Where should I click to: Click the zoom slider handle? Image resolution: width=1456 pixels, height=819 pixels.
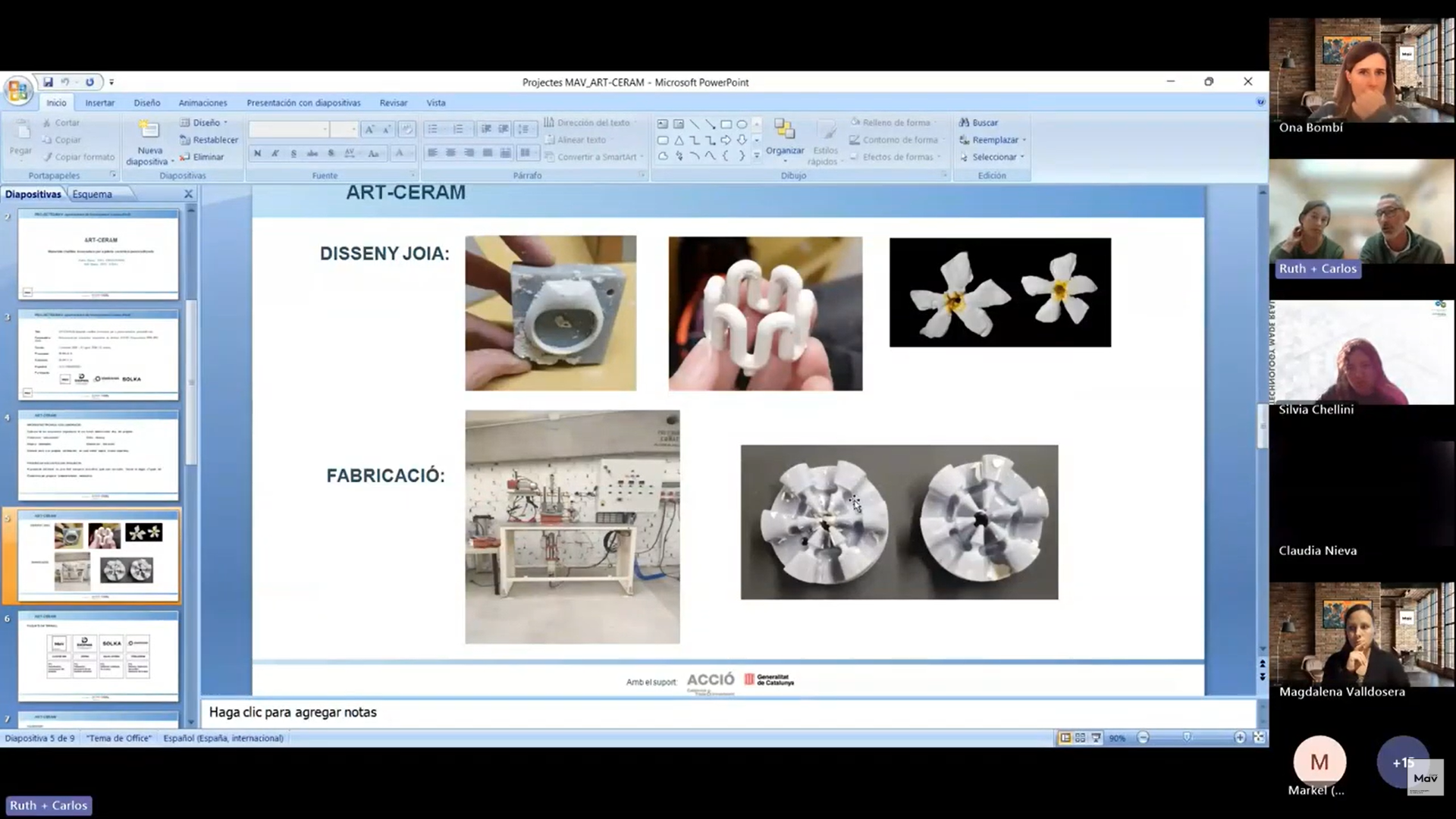click(x=1187, y=737)
